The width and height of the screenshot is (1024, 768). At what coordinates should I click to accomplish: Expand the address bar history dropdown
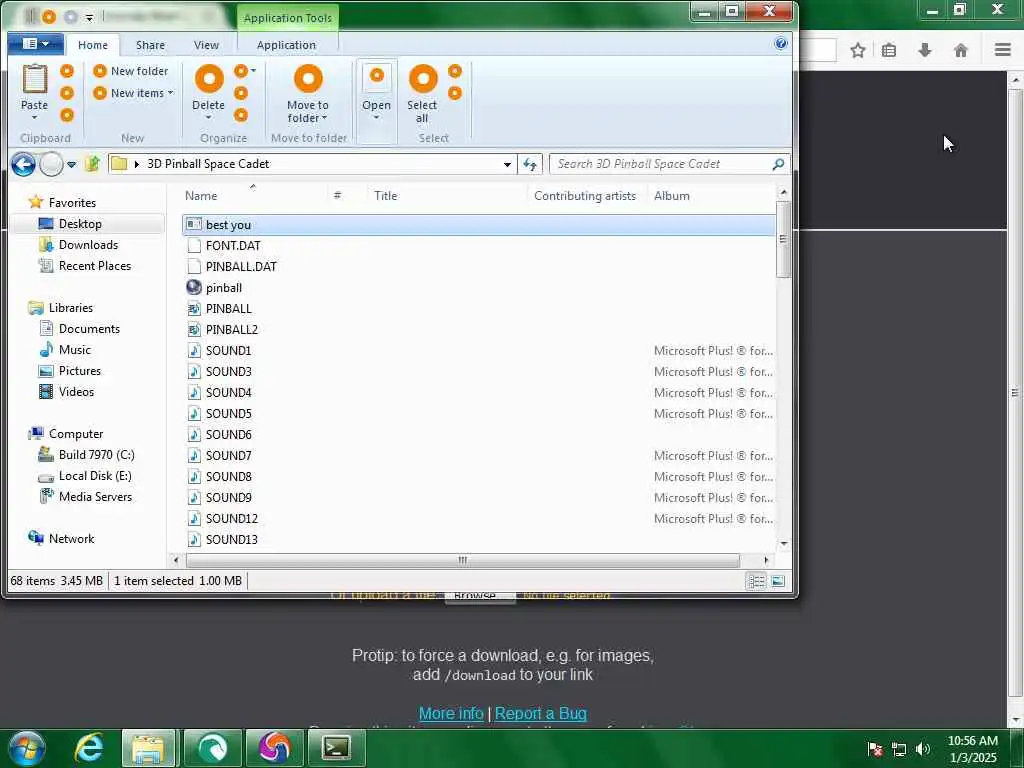point(507,165)
